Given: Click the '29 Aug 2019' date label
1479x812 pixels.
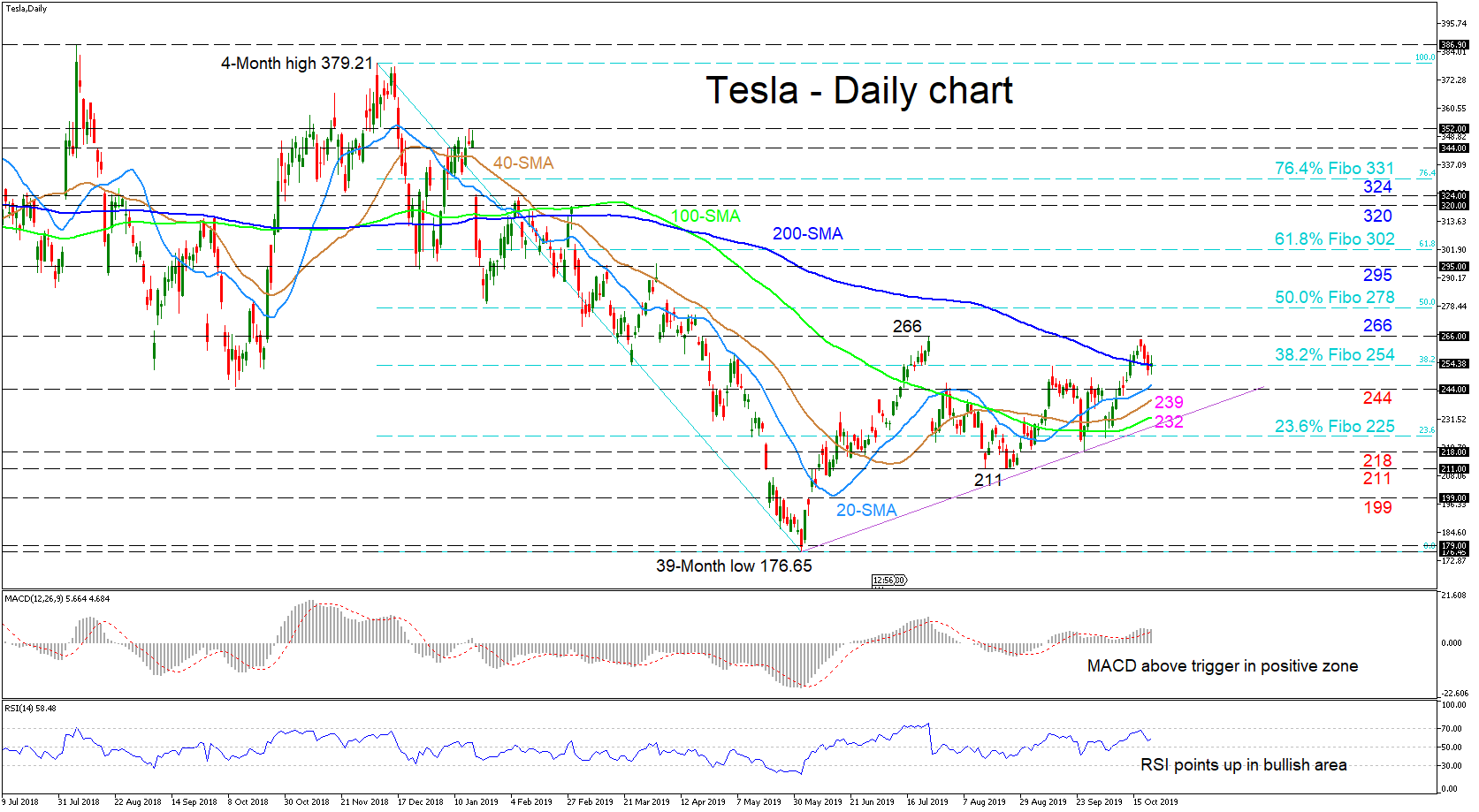Looking at the screenshot, I should (1043, 802).
